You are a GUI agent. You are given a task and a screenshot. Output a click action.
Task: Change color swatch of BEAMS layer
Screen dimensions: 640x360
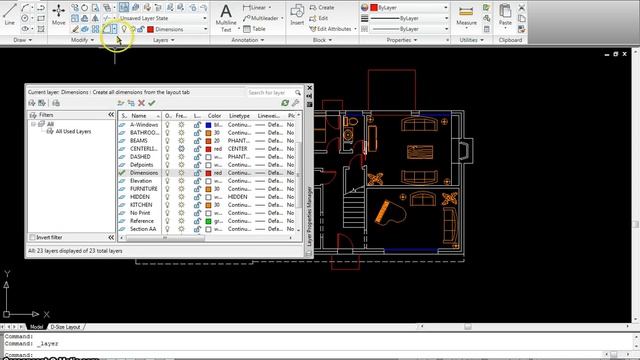(x=208, y=141)
